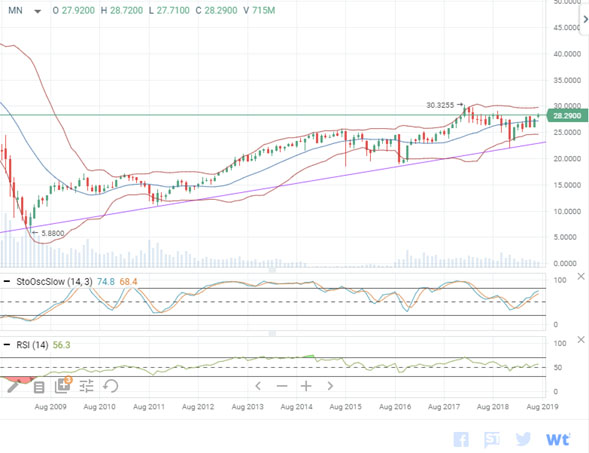589x453 pixels.
Task: Open the add indicator icon with badge
Action: tap(63, 385)
